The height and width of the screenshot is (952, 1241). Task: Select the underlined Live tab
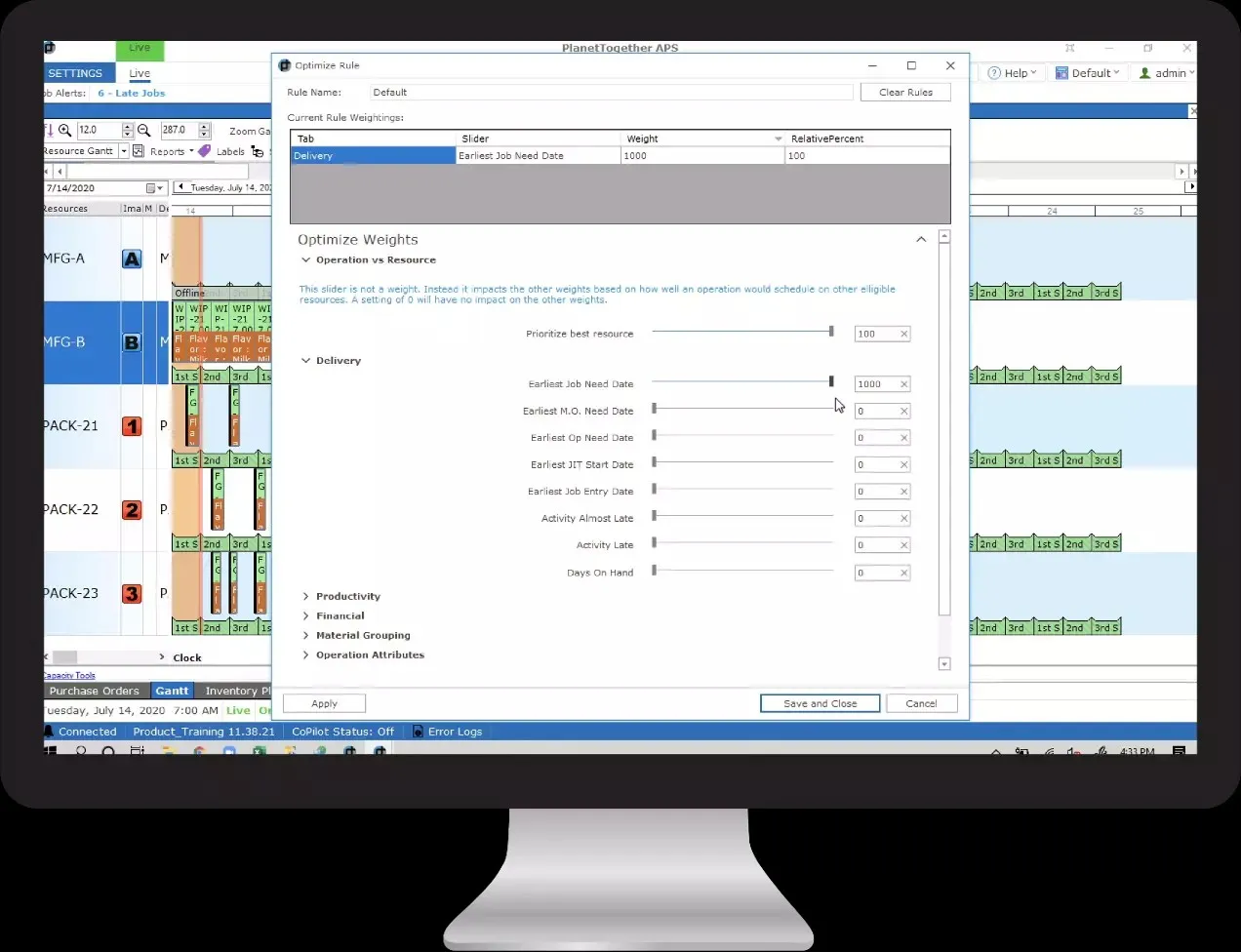click(140, 73)
